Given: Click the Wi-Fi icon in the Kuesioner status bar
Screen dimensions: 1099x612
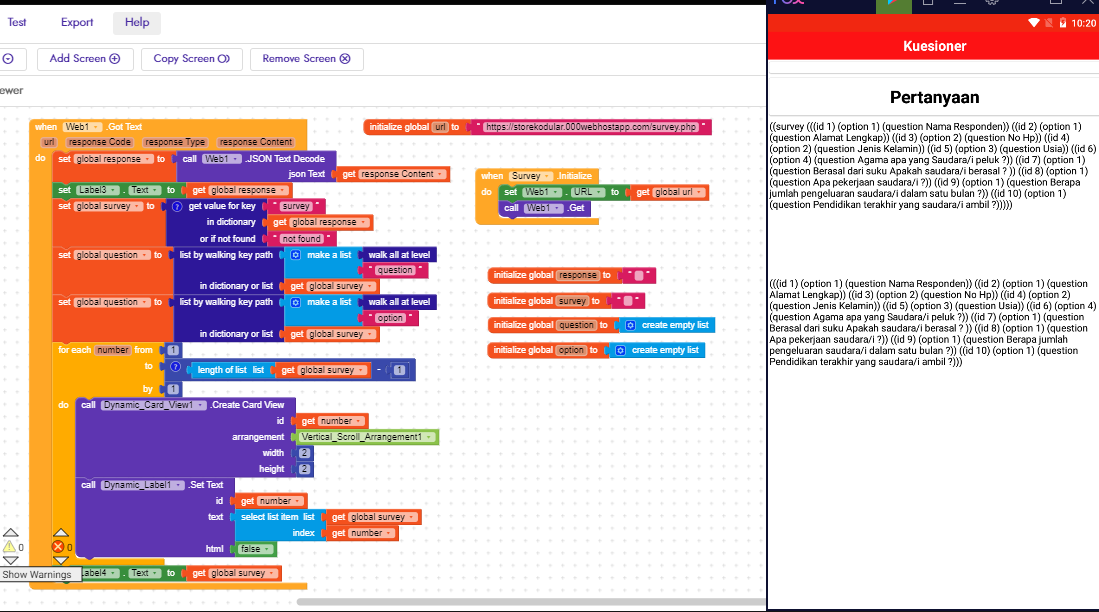Looking at the screenshot, I should coord(1033,22).
